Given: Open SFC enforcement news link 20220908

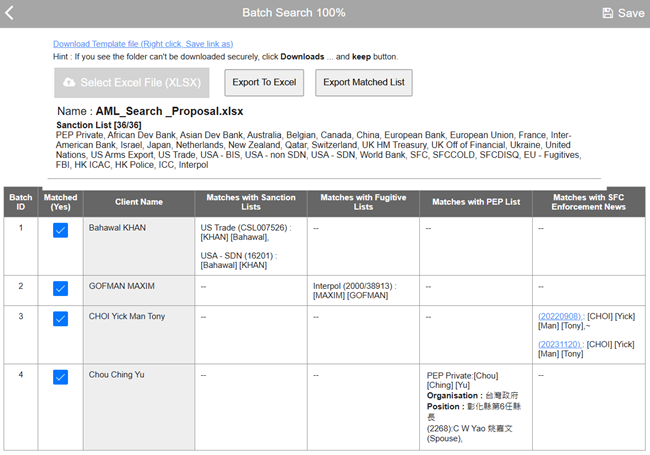Looking at the screenshot, I should point(559,317).
